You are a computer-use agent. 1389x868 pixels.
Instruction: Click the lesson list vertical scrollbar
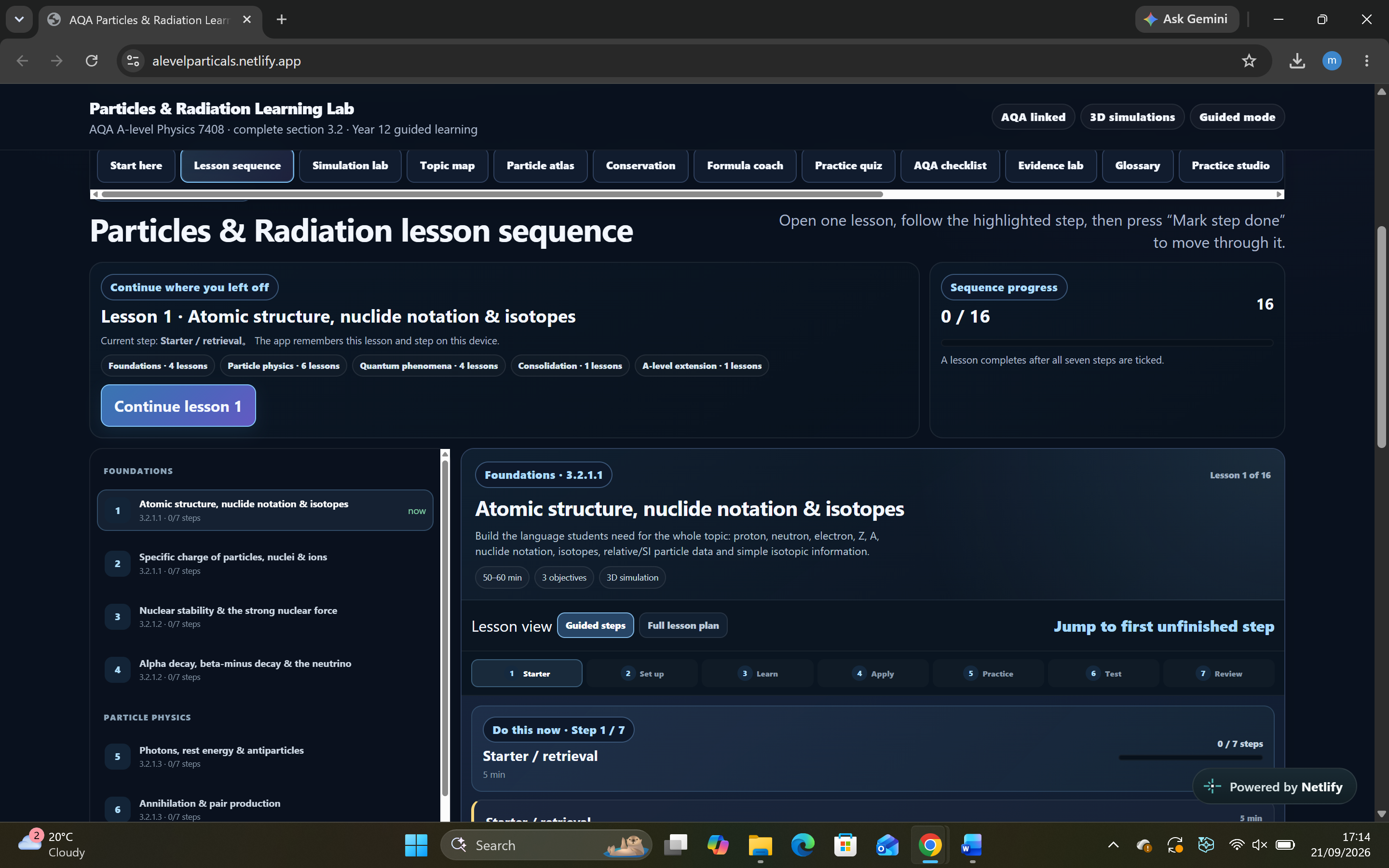(x=445, y=629)
